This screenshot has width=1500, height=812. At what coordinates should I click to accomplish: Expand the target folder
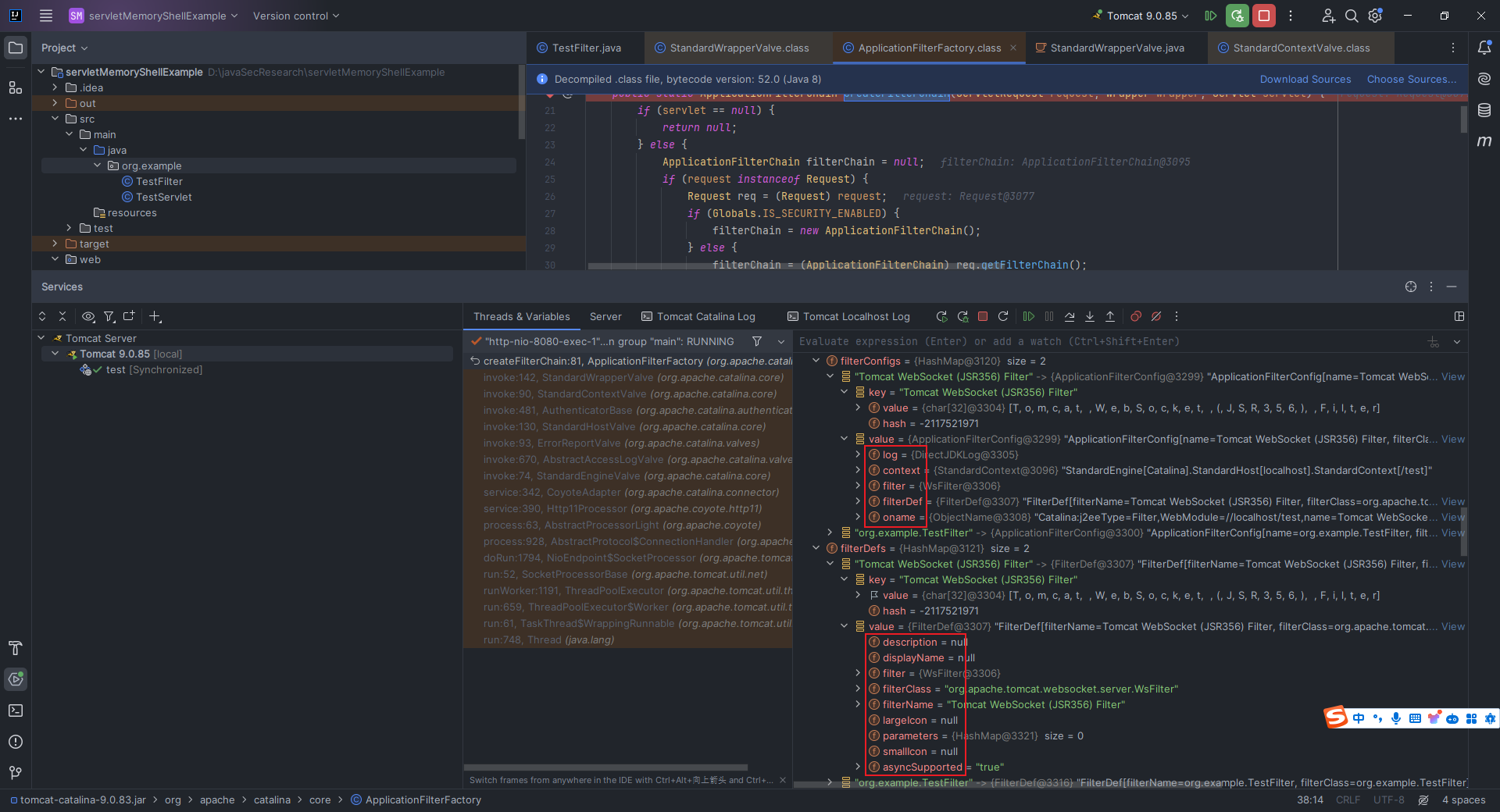coord(55,244)
